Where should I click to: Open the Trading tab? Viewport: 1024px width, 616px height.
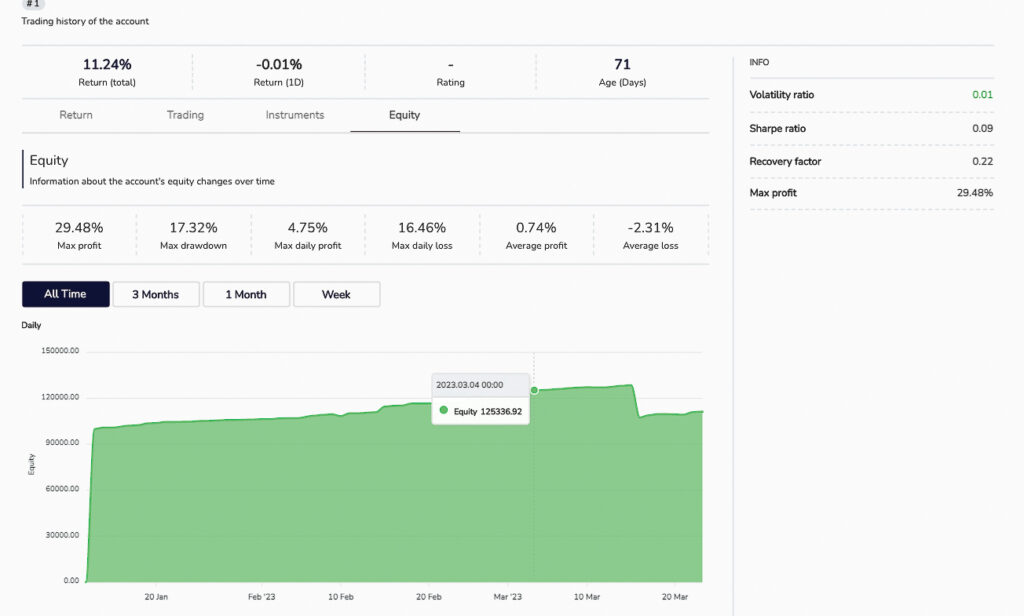[x=185, y=115]
